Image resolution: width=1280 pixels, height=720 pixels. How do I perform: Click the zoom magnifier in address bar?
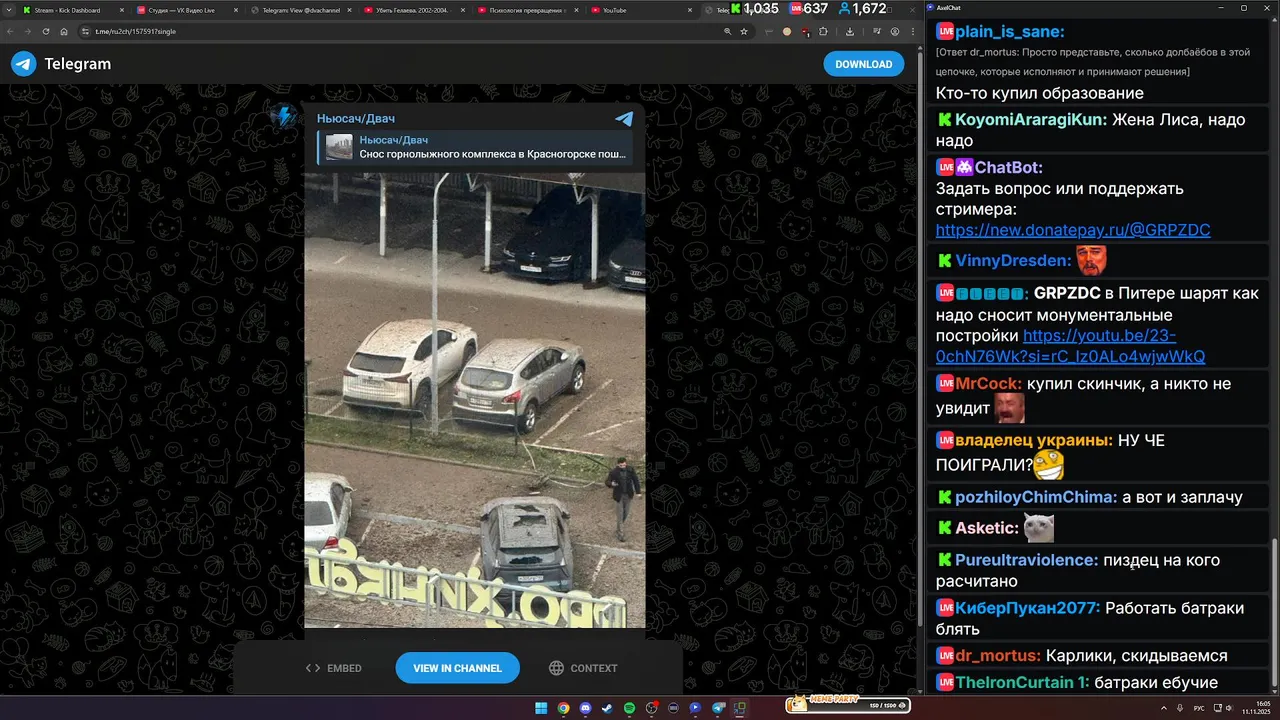(x=727, y=31)
